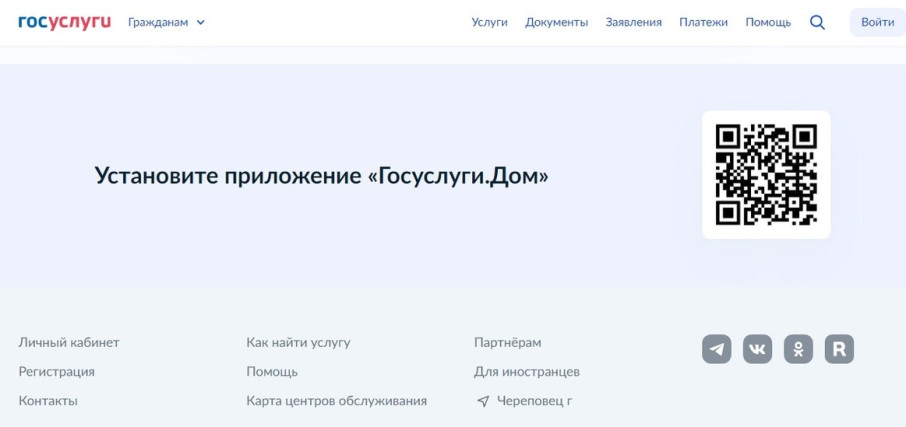
Task: Click the footer Помощь link
Action: point(272,372)
